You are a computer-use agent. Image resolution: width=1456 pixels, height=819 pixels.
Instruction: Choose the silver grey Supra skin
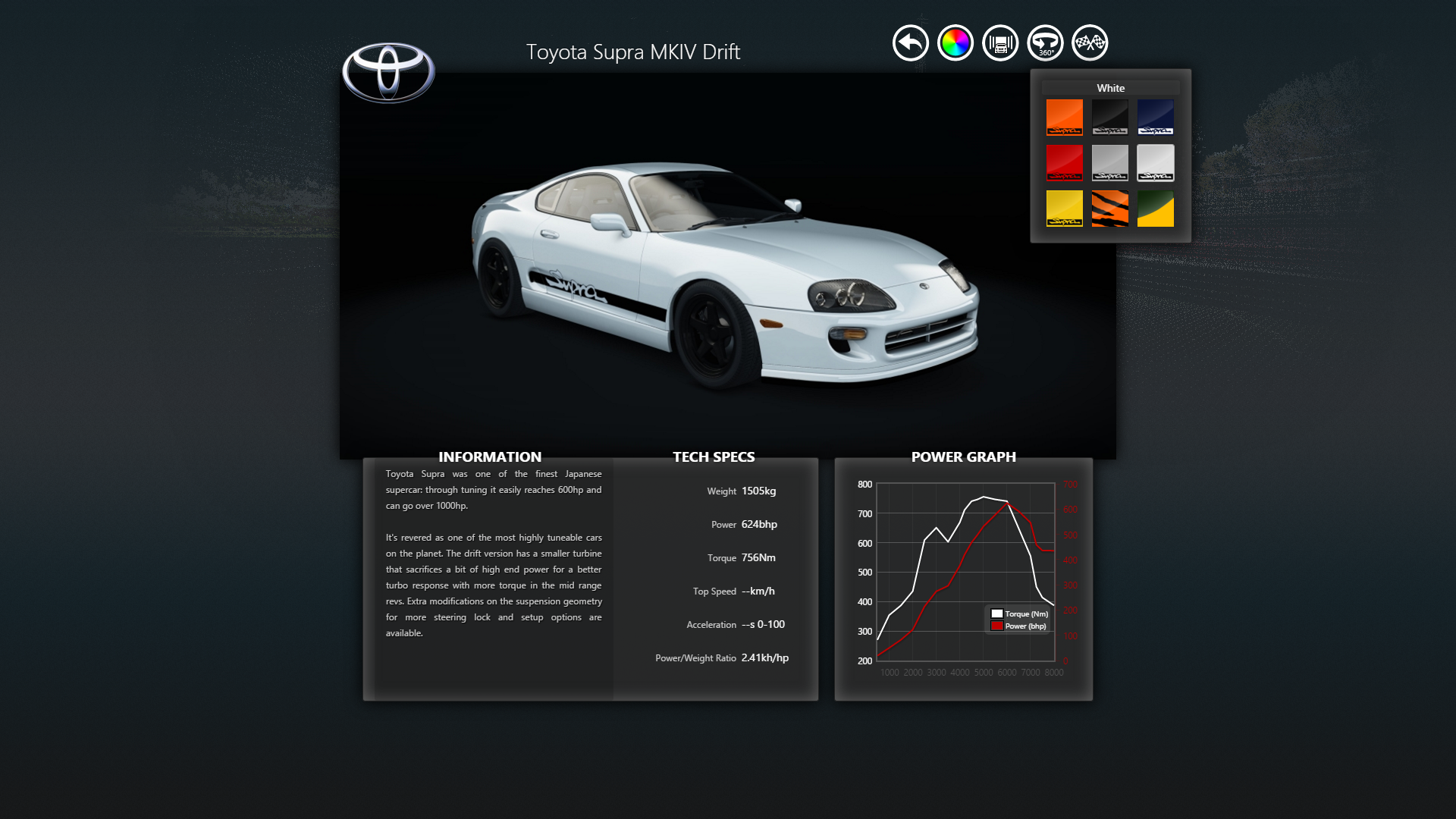[1109, 163]
